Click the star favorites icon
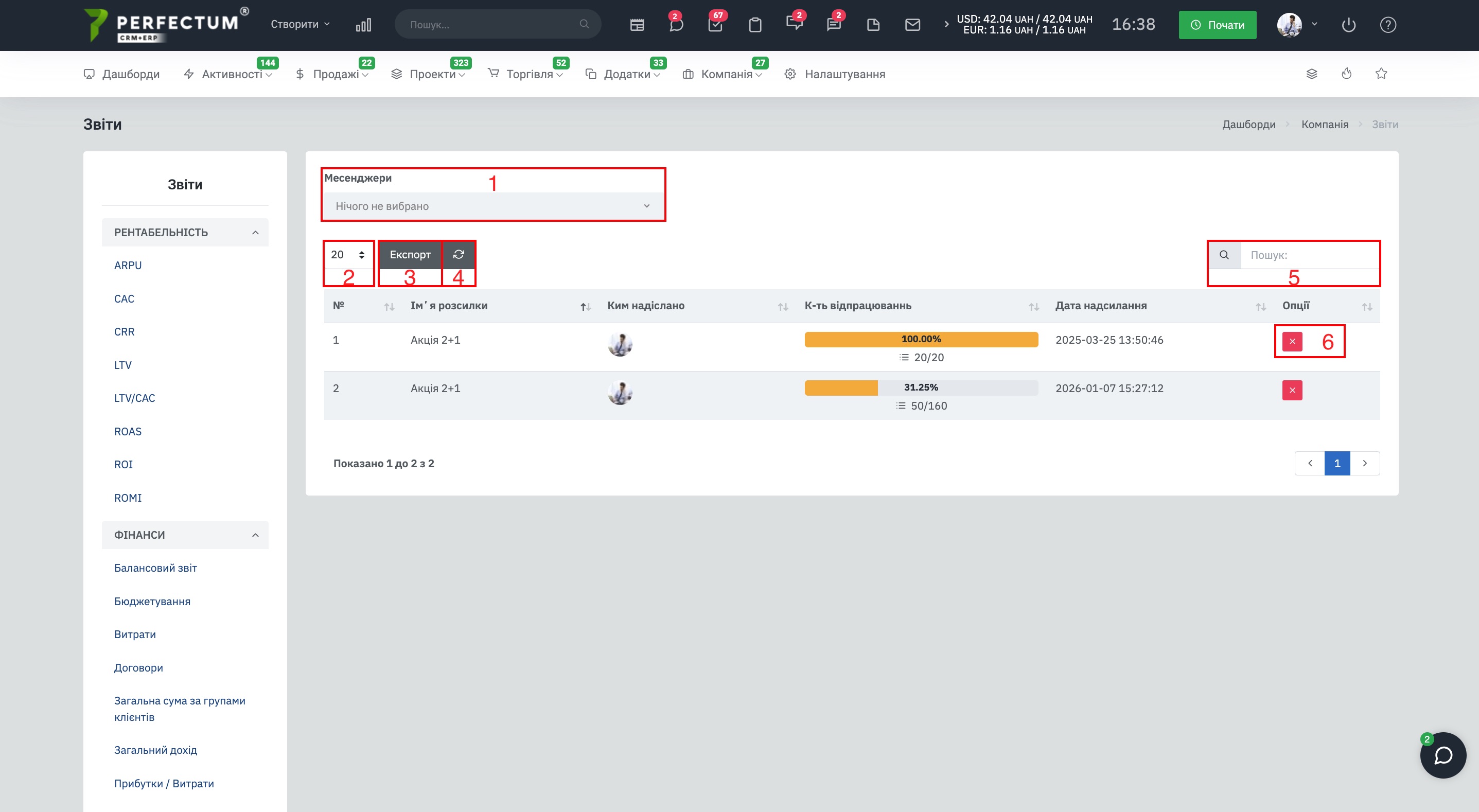The image size is (1479, 812). [1381, 74]
